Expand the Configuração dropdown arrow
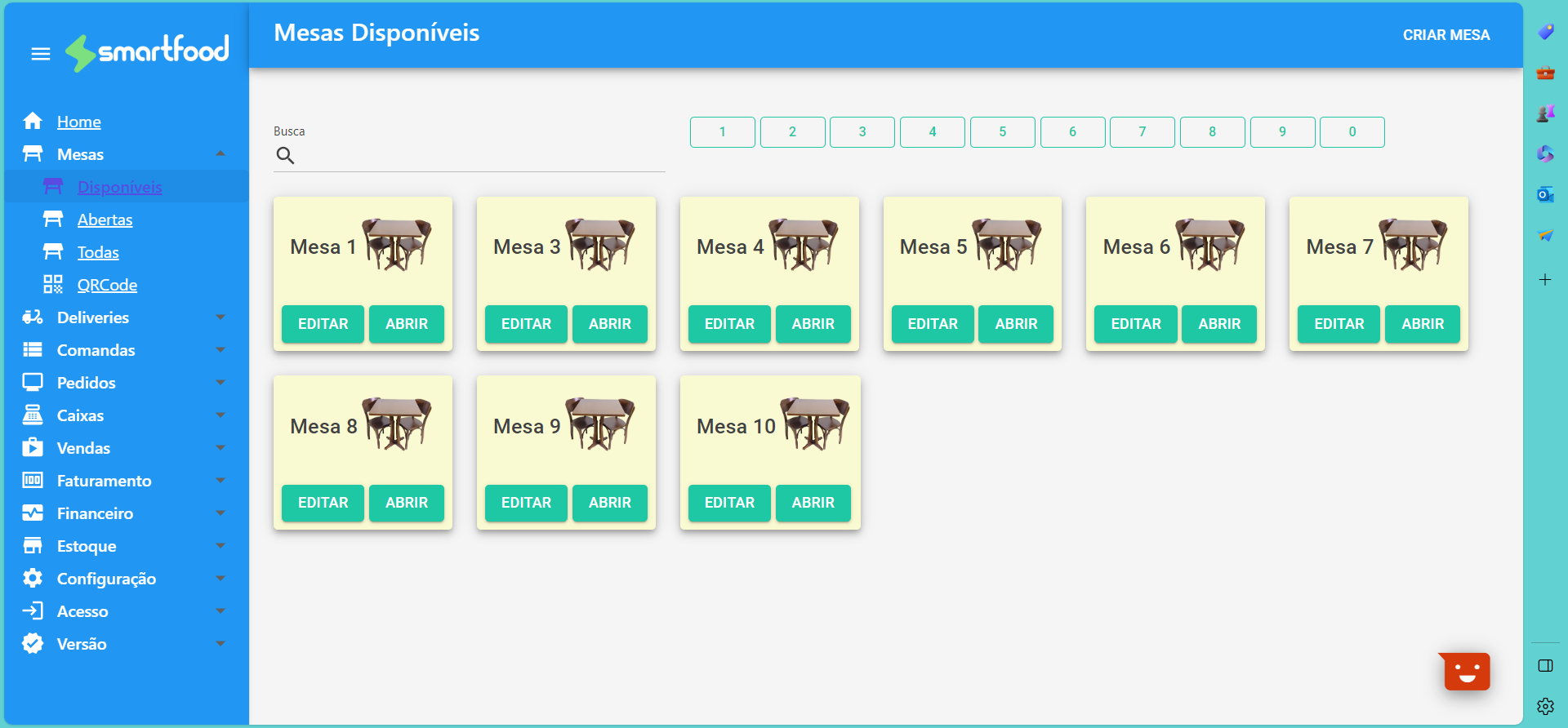The height and width of the screenshot is (728, 1568). 220,579
